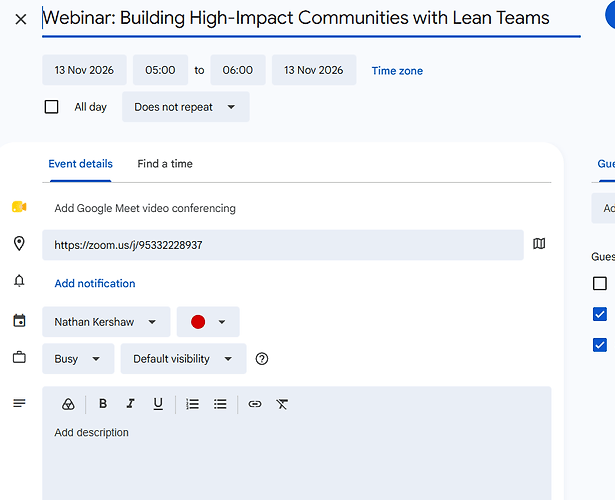Open start time 05:00 picker
Viewport: 615px width, 500px height.
tap(160, 70)
